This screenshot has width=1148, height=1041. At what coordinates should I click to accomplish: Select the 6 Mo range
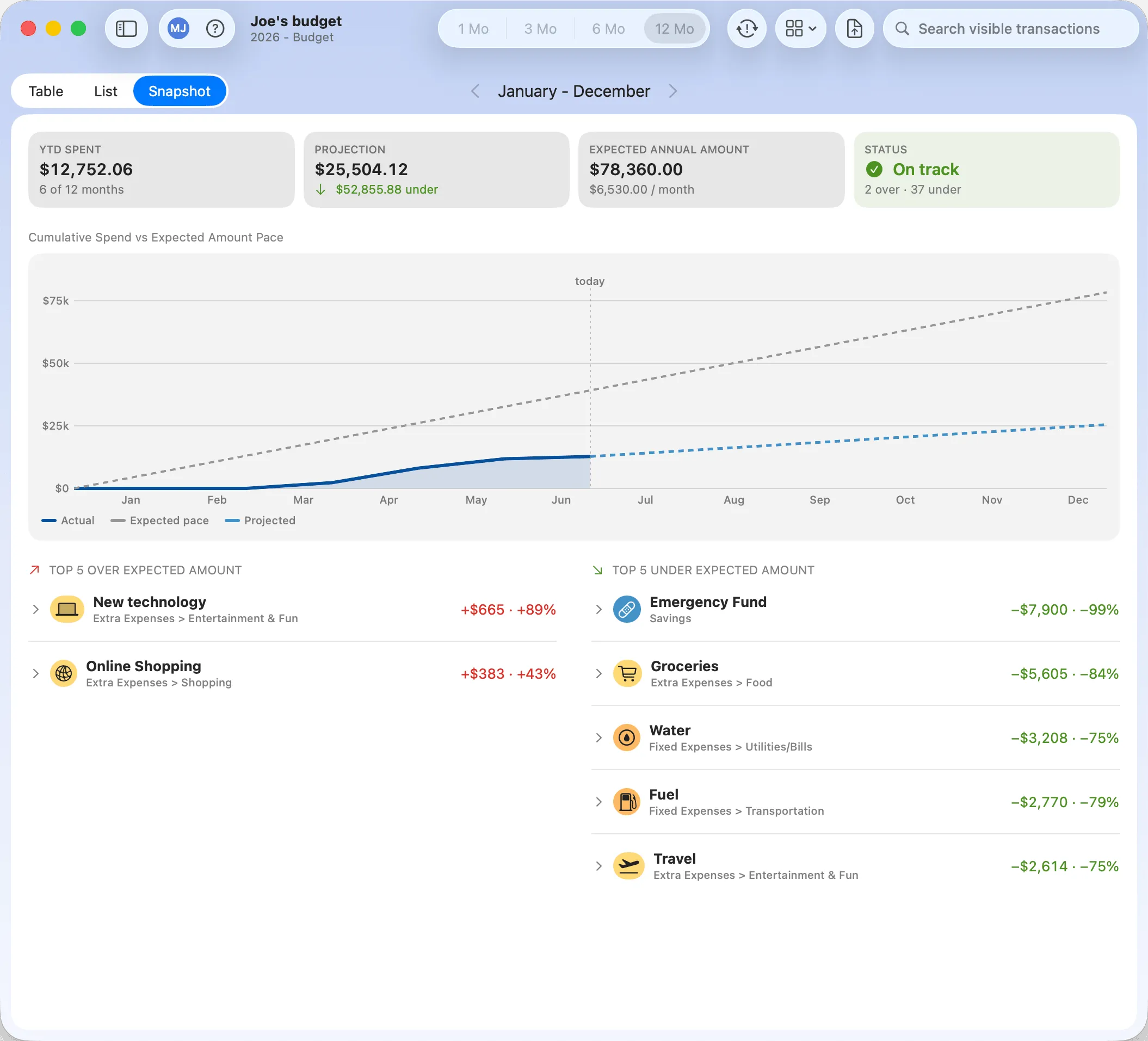[x=608, y=28]
